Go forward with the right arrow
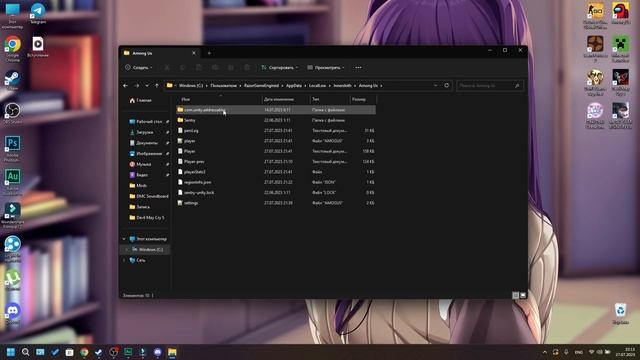The image size is (640, 360). 137,86
